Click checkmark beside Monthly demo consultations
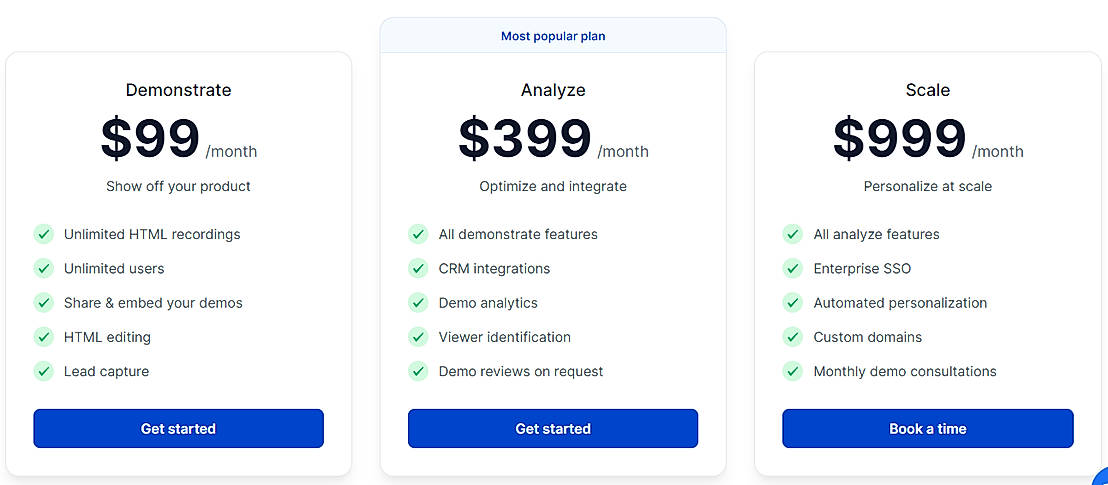 coord(793,371)
